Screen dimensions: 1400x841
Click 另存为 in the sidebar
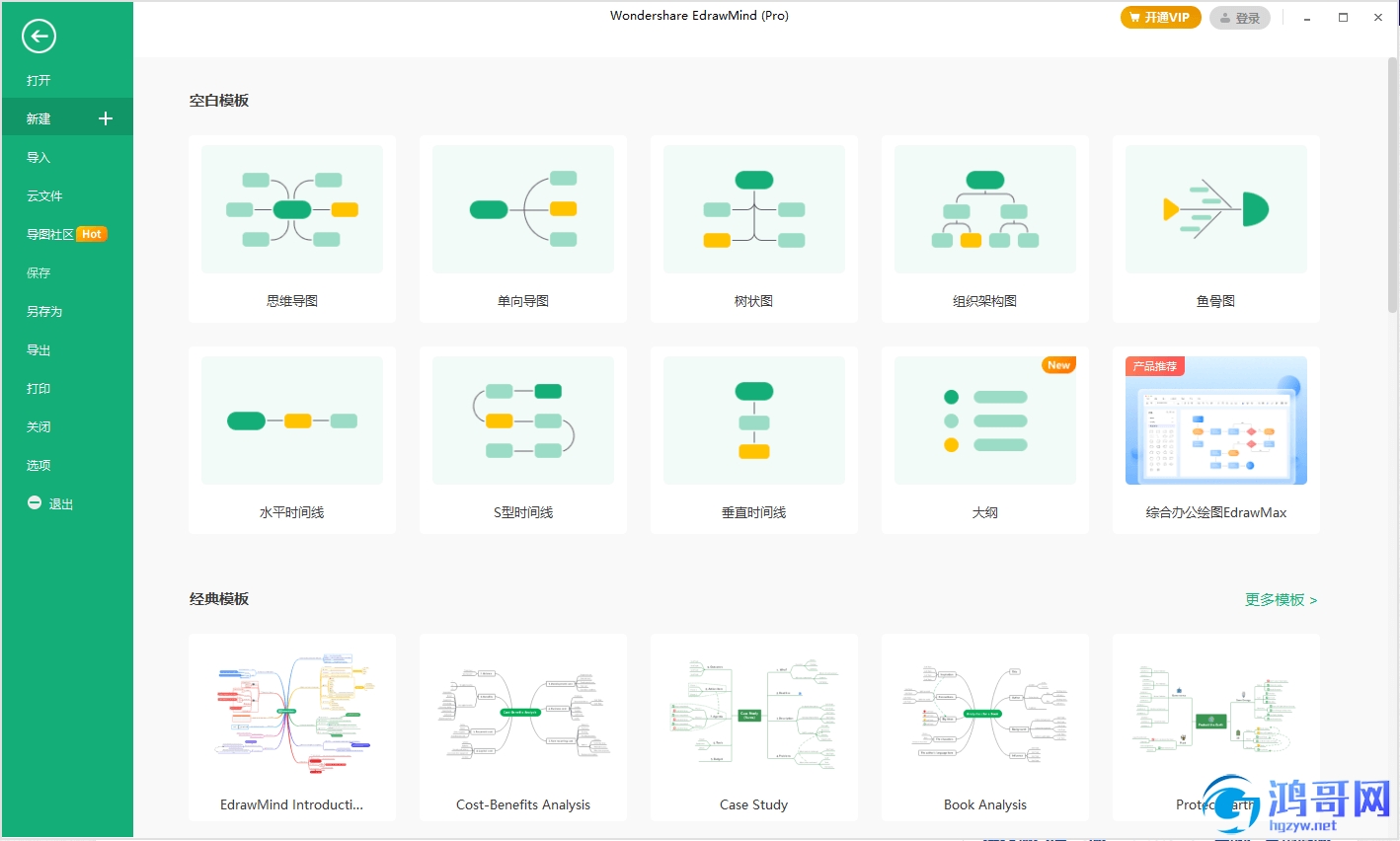tap(44, 311)
